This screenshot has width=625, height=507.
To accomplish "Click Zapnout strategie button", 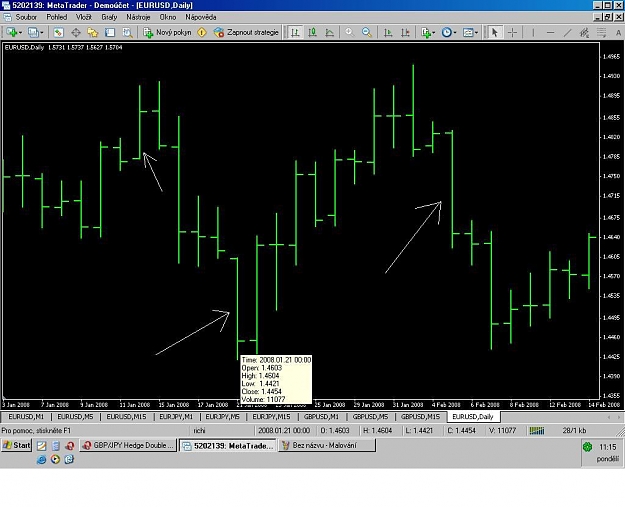I will pos(246,32).
